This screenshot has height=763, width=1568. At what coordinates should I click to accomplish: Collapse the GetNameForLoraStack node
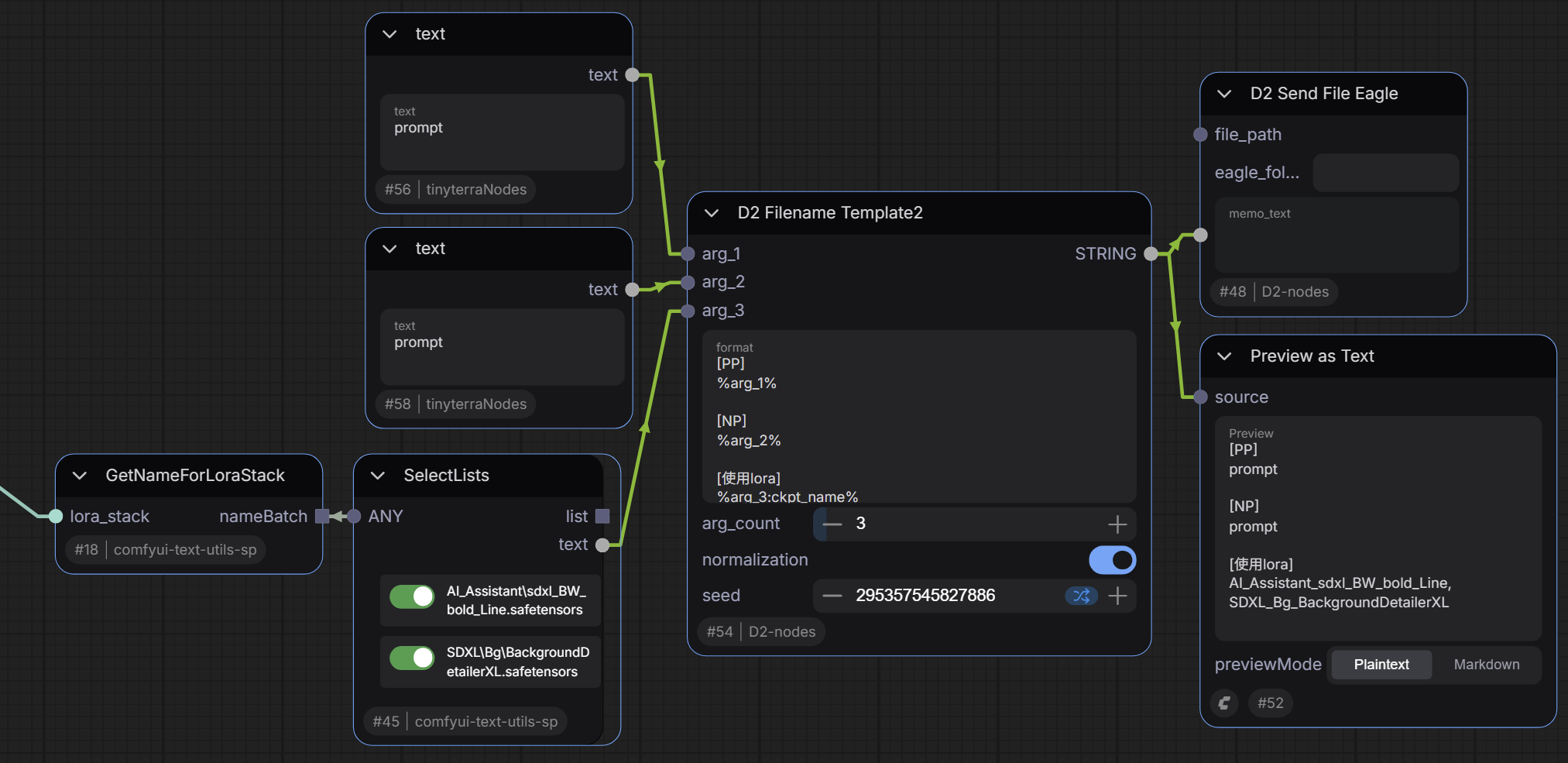coord(80,476)
